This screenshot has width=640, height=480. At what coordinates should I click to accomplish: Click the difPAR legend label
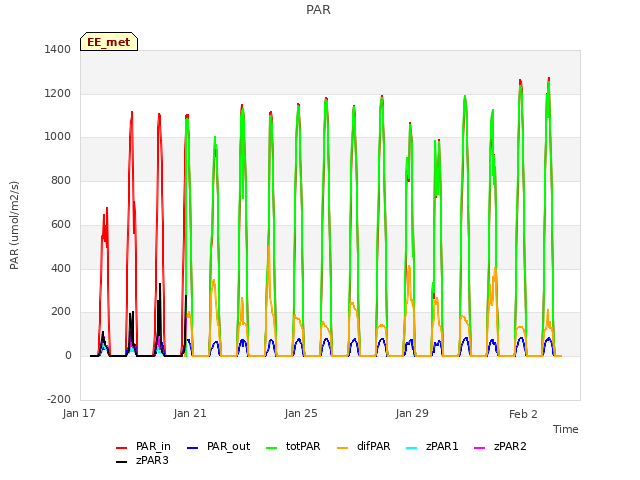pos(373,447)
